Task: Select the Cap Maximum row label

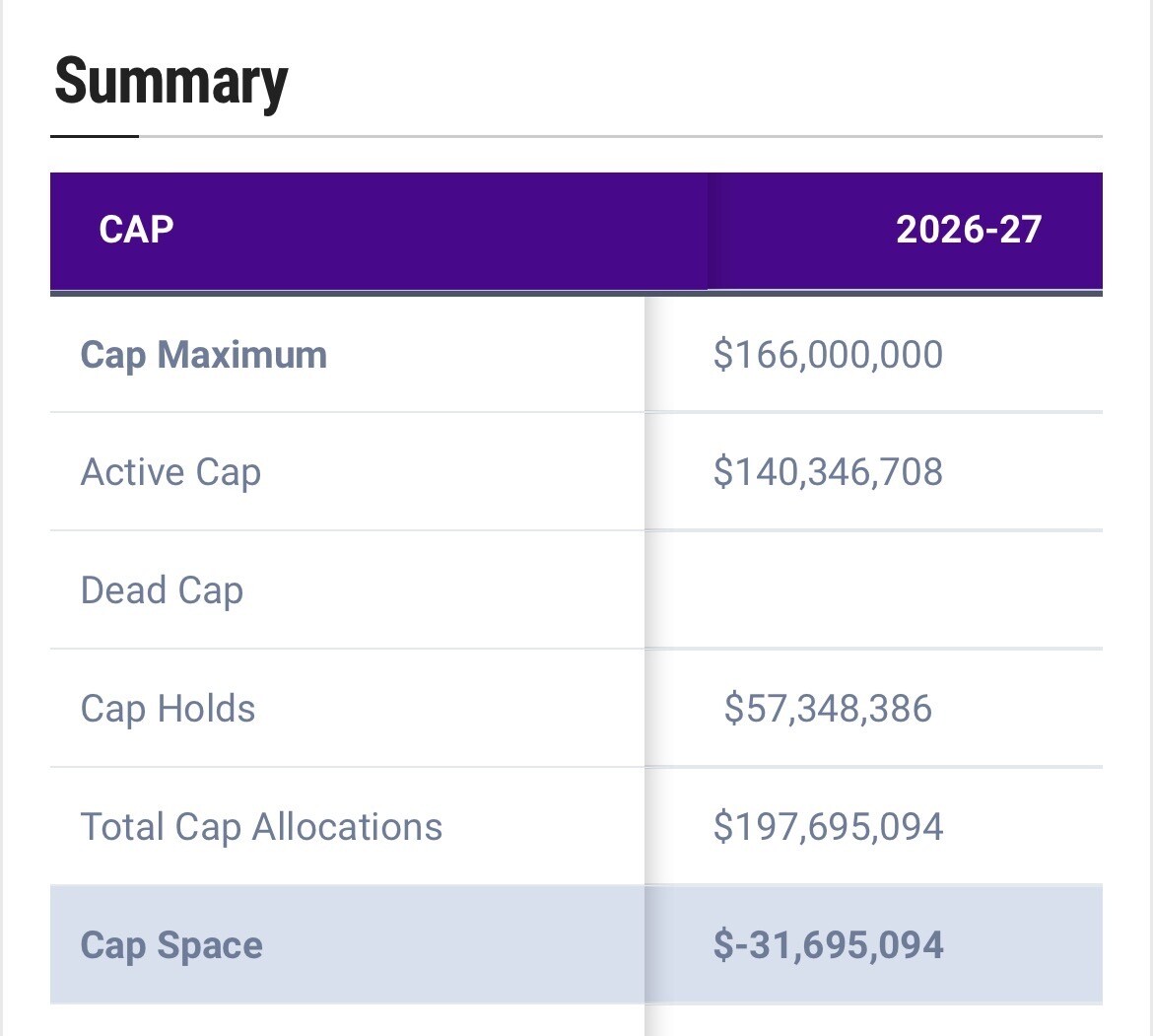Action: 203,355
